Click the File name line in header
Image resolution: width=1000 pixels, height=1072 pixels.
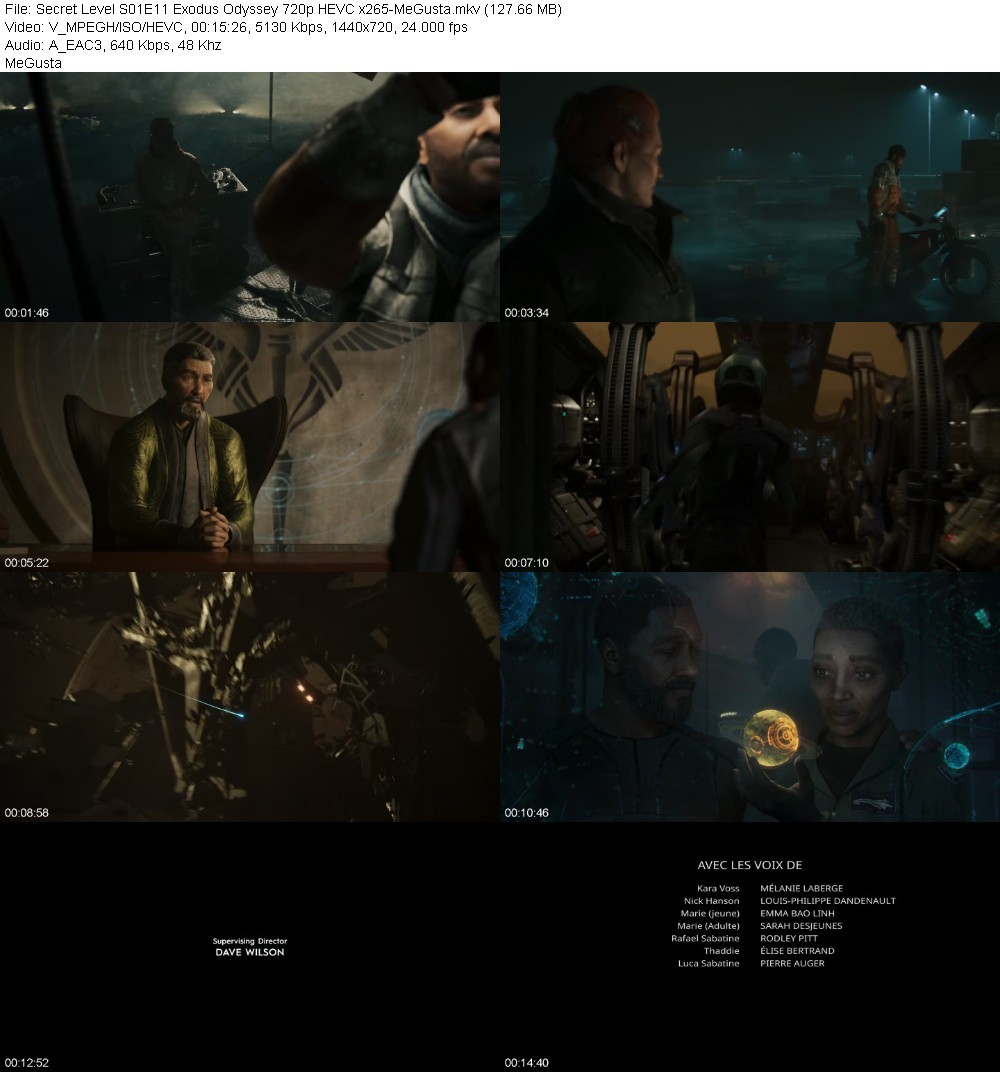pos(283,10)
